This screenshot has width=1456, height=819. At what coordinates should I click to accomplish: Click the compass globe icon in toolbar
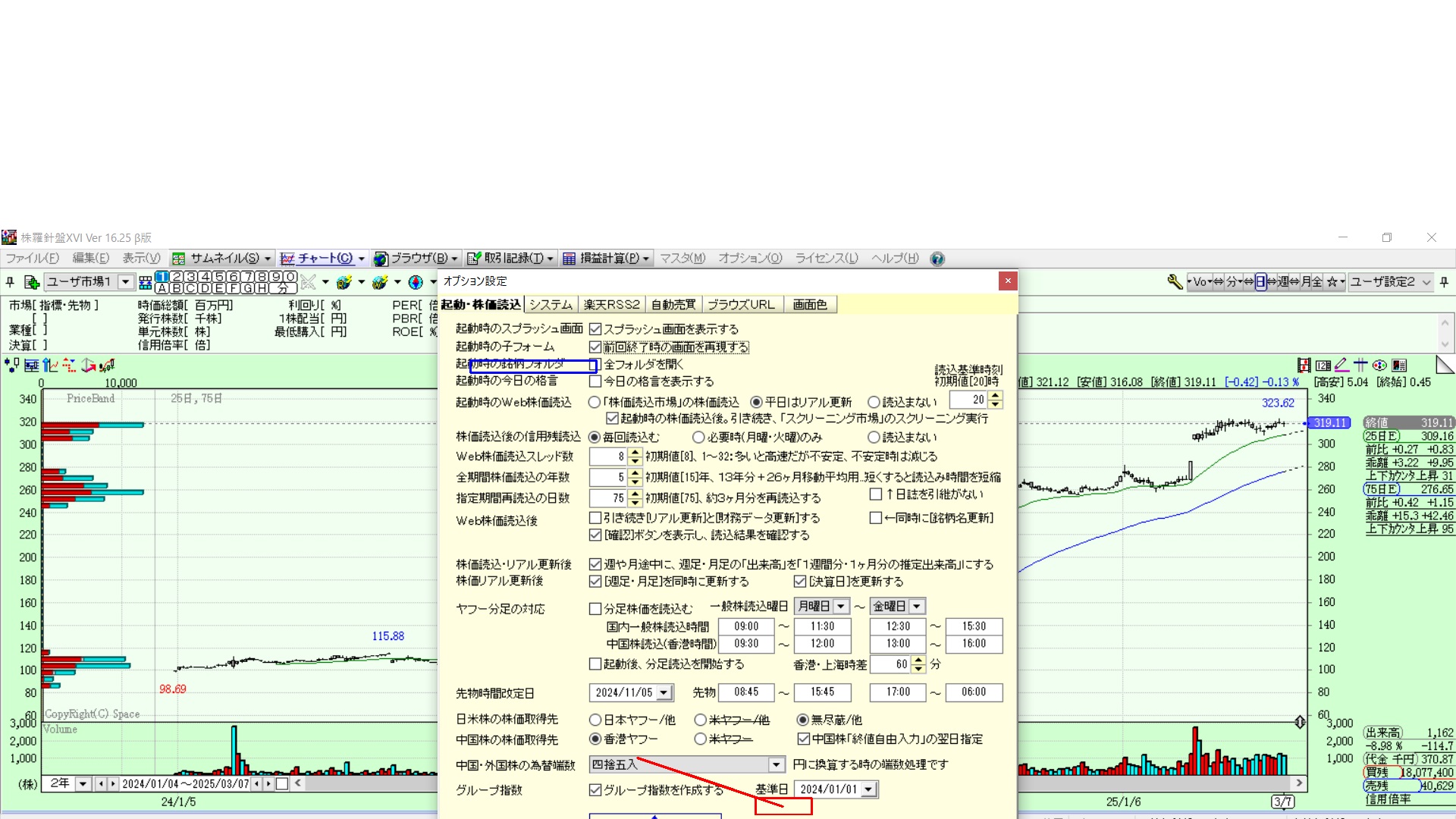(x=416, y=282)
